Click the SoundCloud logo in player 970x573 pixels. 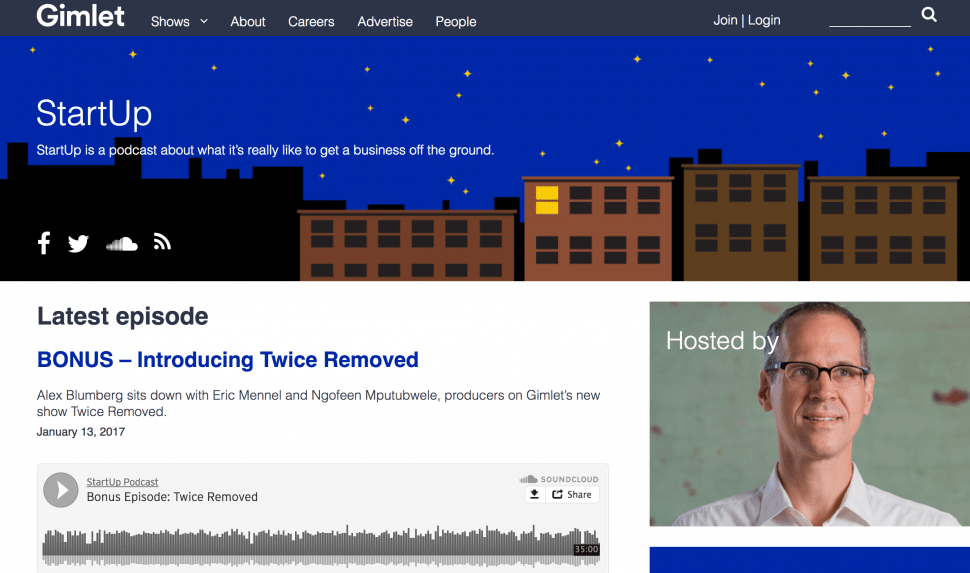559,479
